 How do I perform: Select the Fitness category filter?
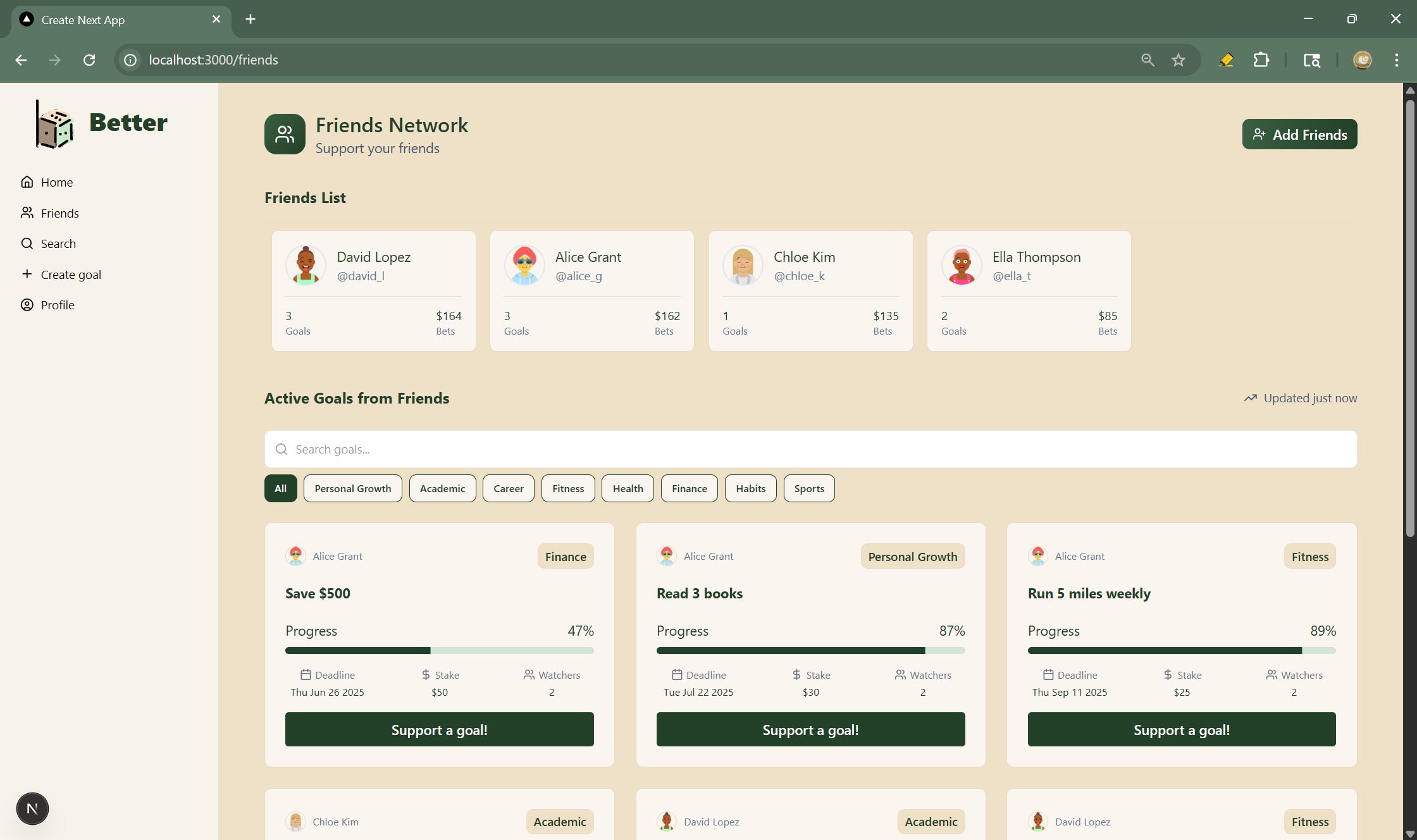567,488
